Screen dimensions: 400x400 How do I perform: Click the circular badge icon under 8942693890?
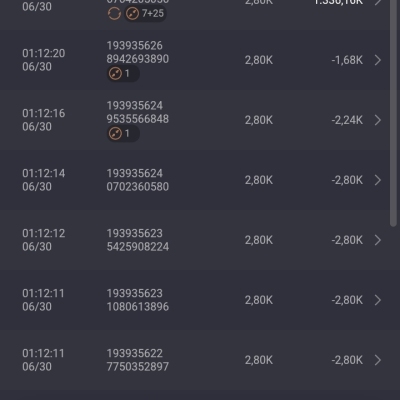click(115, 73)
